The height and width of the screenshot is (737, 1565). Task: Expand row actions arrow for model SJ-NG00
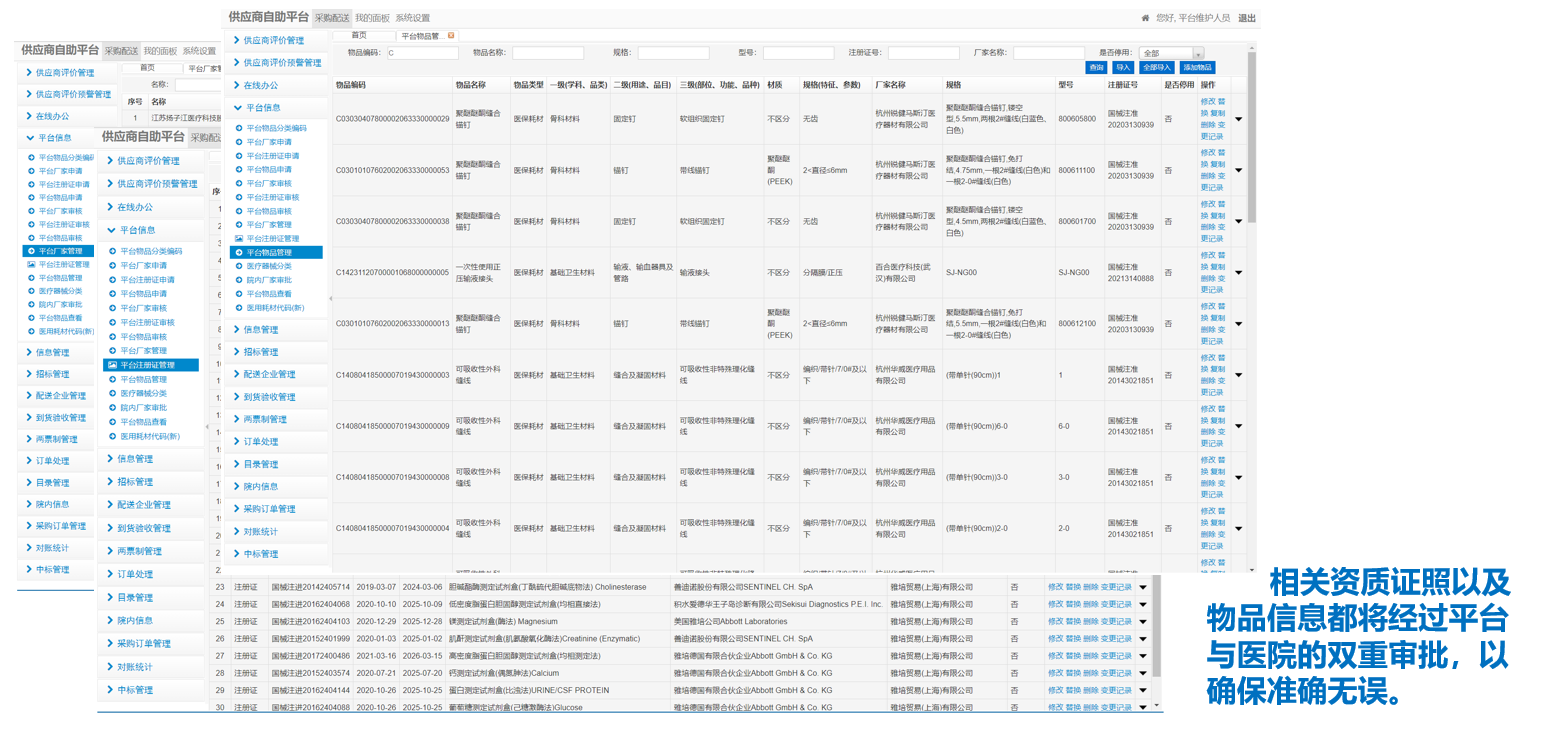[1239, 273]
